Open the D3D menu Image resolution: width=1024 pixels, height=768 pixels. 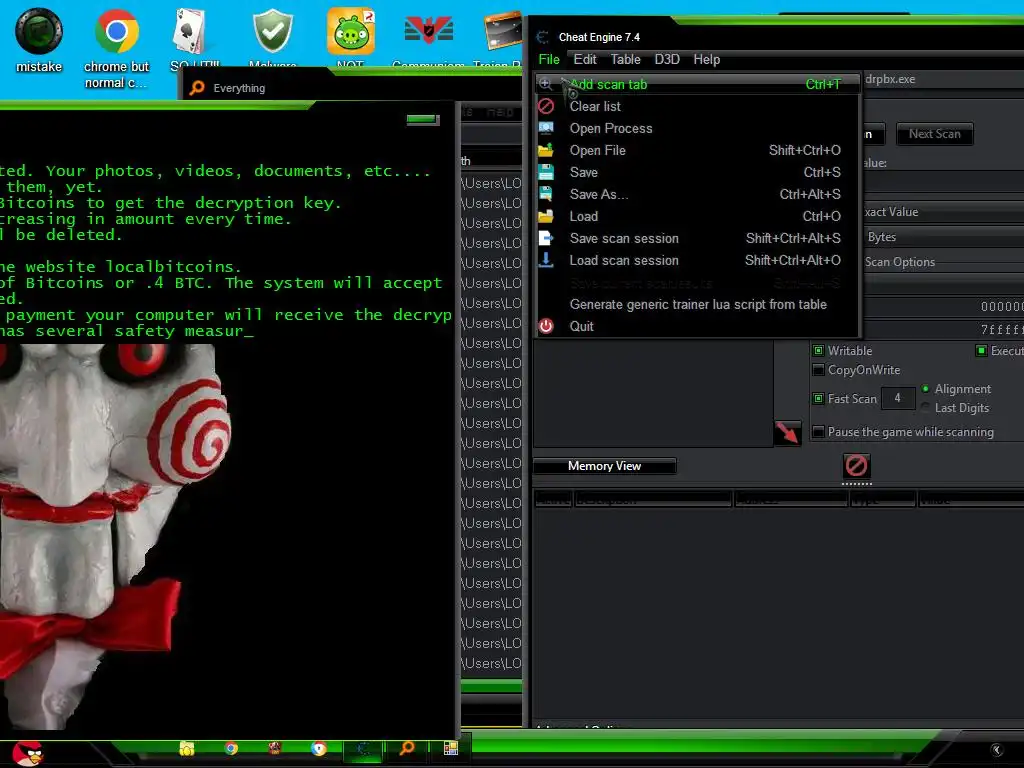(x=667, y=59)
